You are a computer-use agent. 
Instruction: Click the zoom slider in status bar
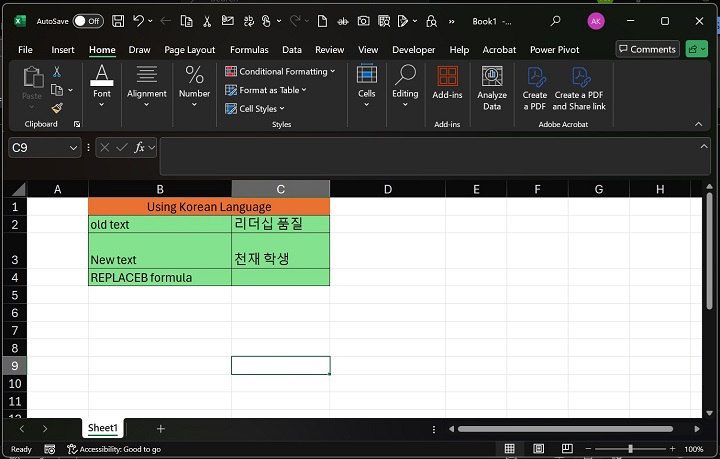point(629,449)
